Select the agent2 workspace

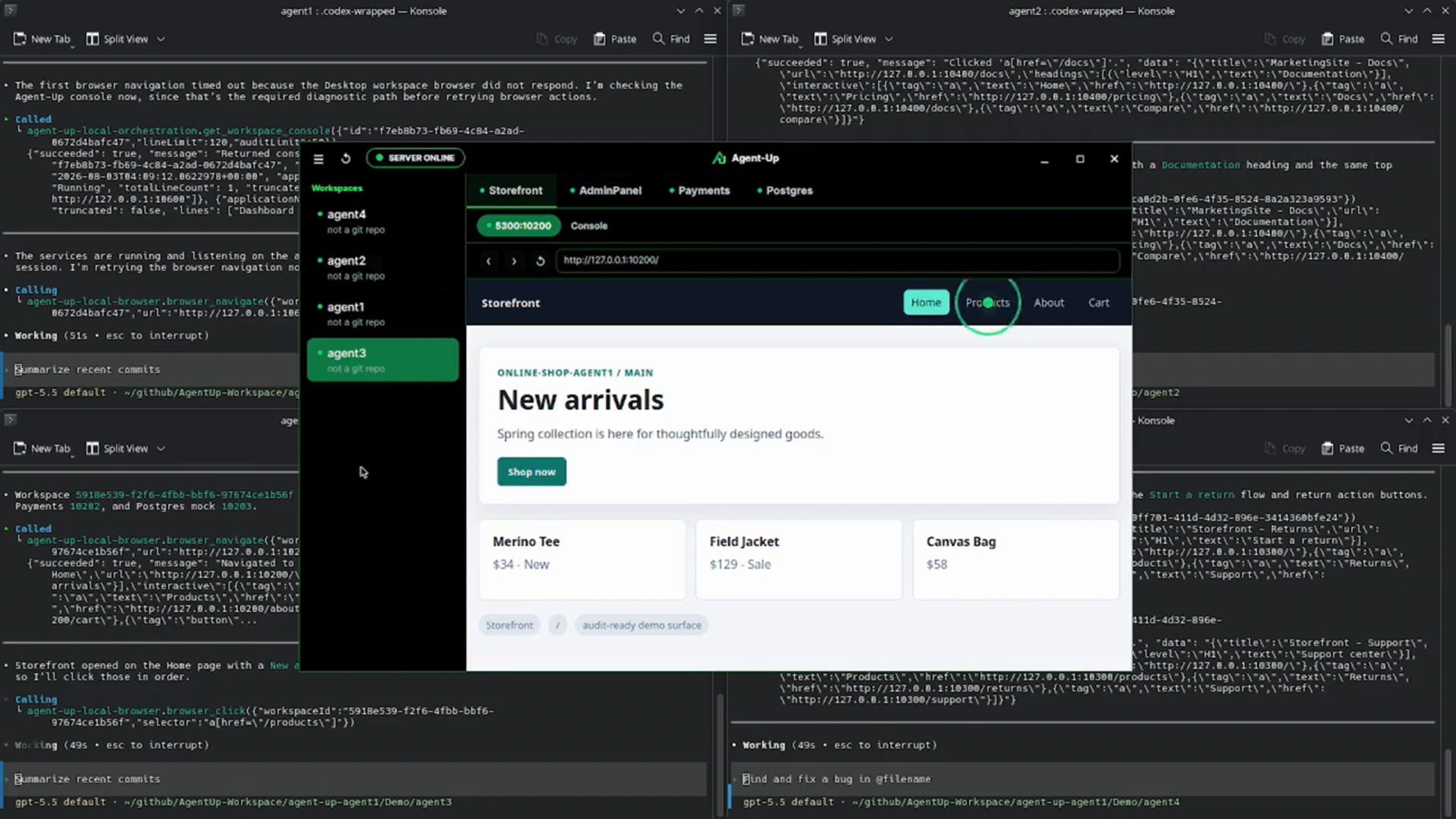[x=382, y=267]
